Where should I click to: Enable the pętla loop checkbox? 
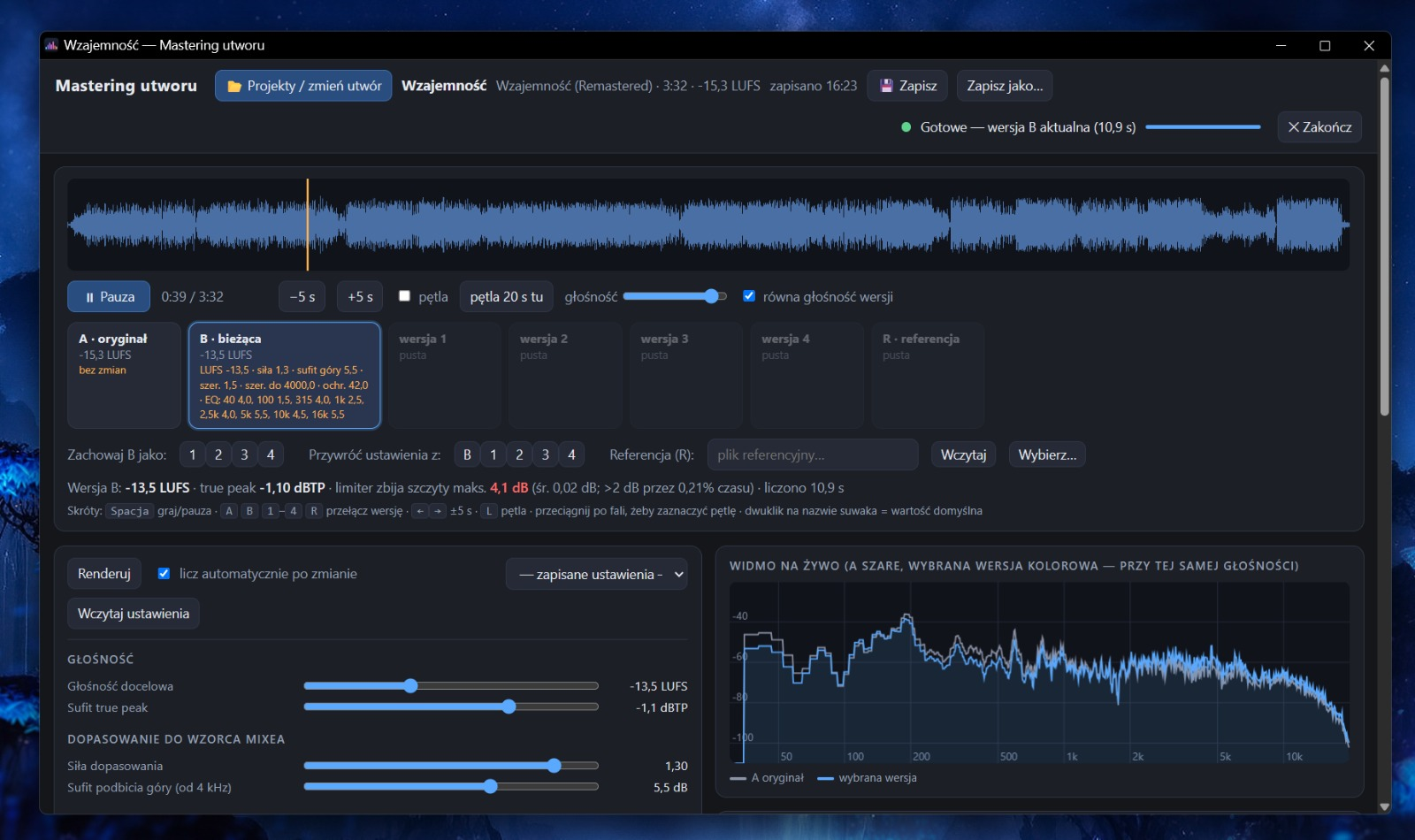point(404,296)
